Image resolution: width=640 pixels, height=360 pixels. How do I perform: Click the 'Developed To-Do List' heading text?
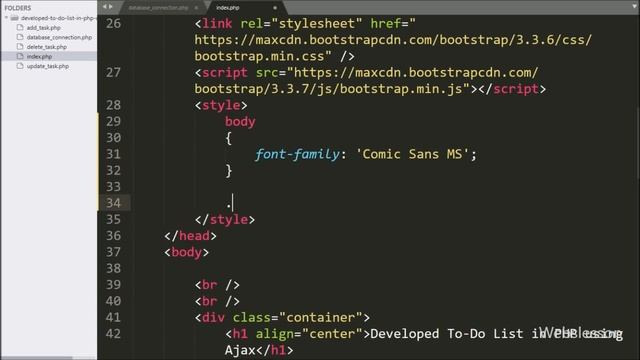click(x=447, y=334)
